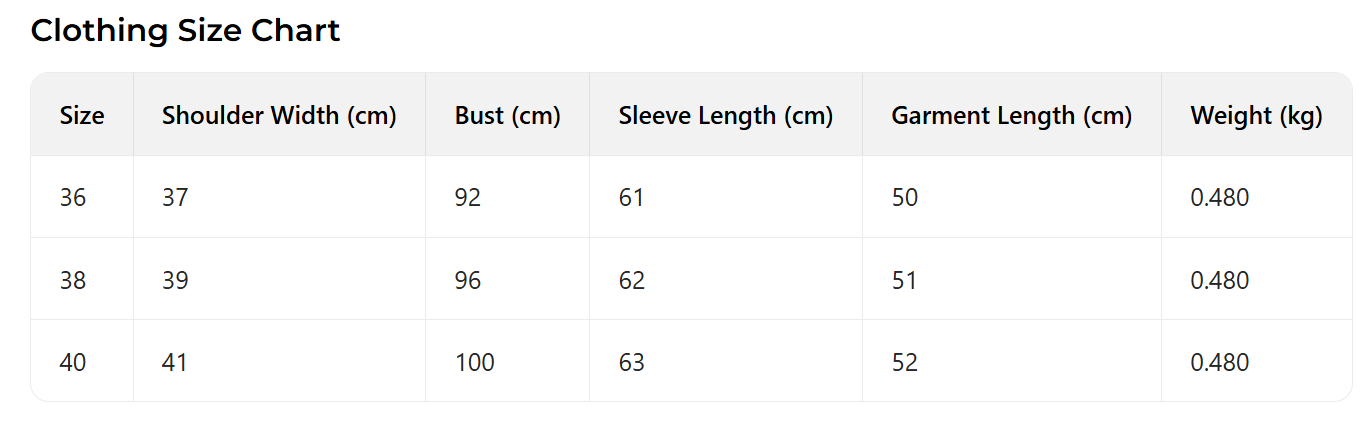Click weight 0.480 in size 40 row
This screenshot has width=1369, height=425.
1219,362
